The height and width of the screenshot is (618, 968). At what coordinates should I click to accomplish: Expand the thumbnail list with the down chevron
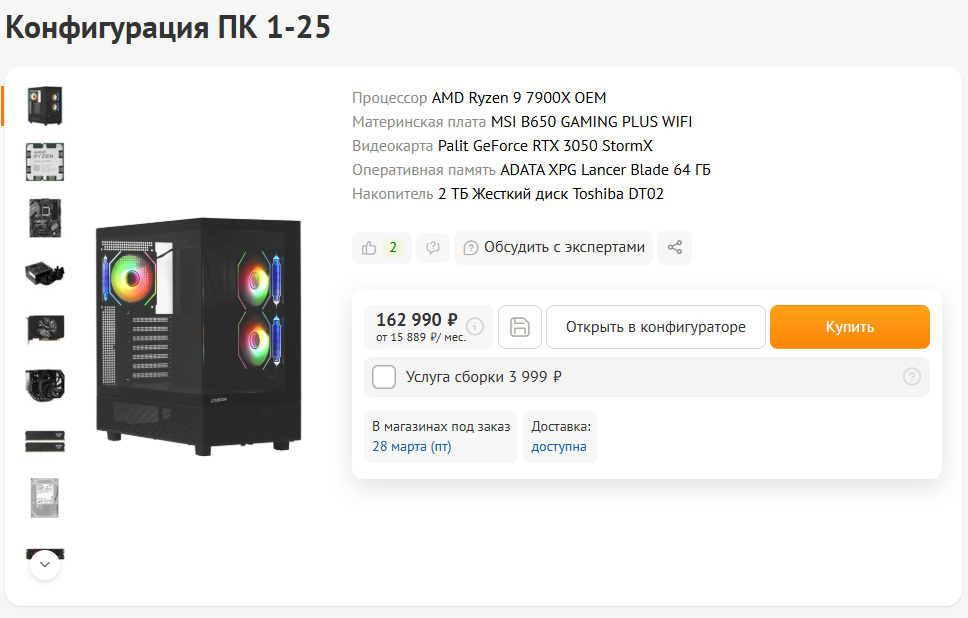pyautogui.click(x=45, y=564)
